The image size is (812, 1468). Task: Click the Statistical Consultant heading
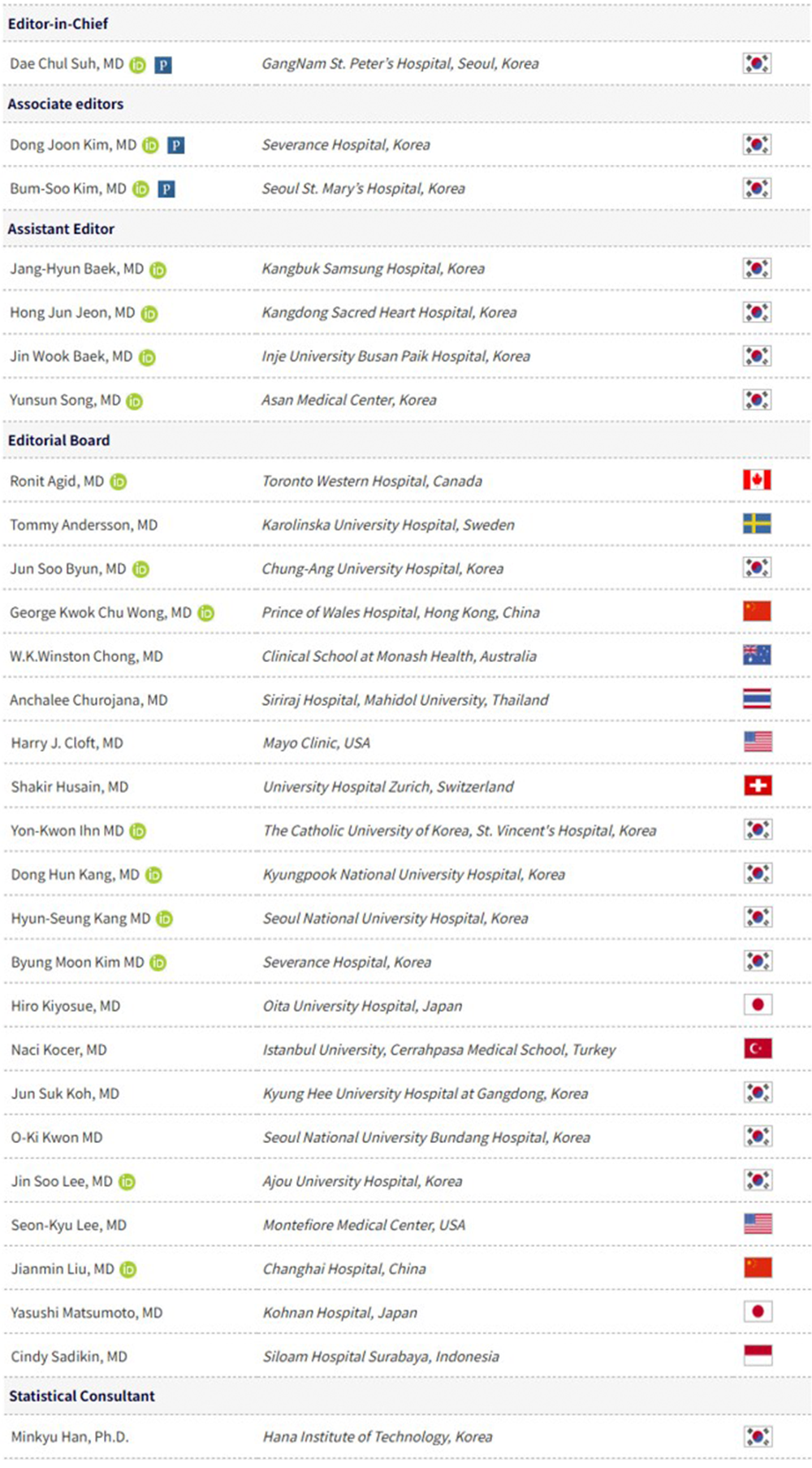click(x=82, y=1397)
